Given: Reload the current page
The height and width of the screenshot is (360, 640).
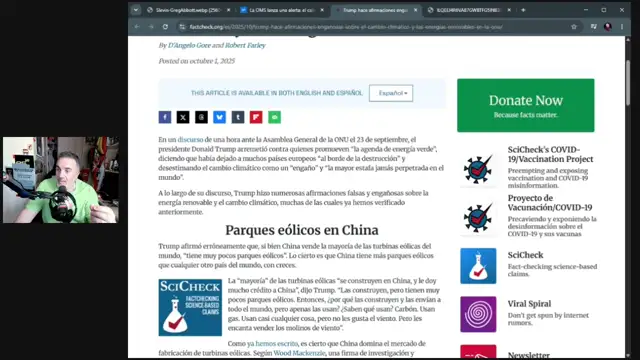Looking at the screenshot, I should pos(165,27).
